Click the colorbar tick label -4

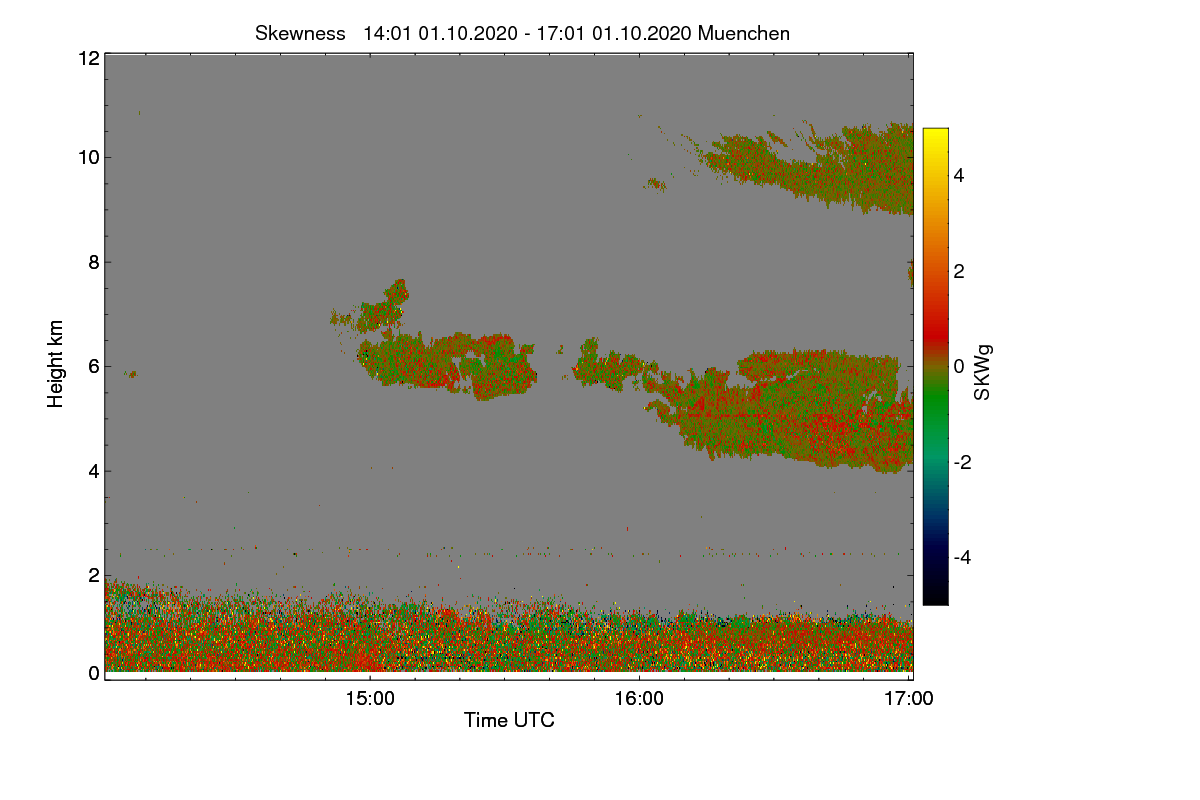click(962, 557)
